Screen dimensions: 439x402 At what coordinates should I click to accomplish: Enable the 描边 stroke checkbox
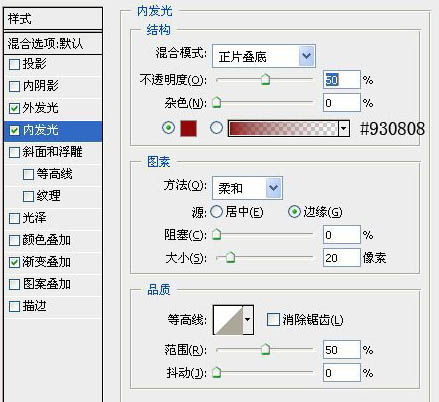(x=14, y=306)
